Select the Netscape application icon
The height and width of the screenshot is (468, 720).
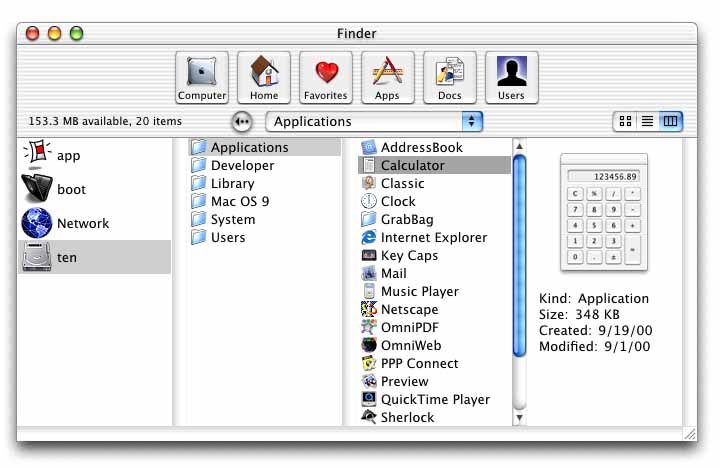click(369, 309)
